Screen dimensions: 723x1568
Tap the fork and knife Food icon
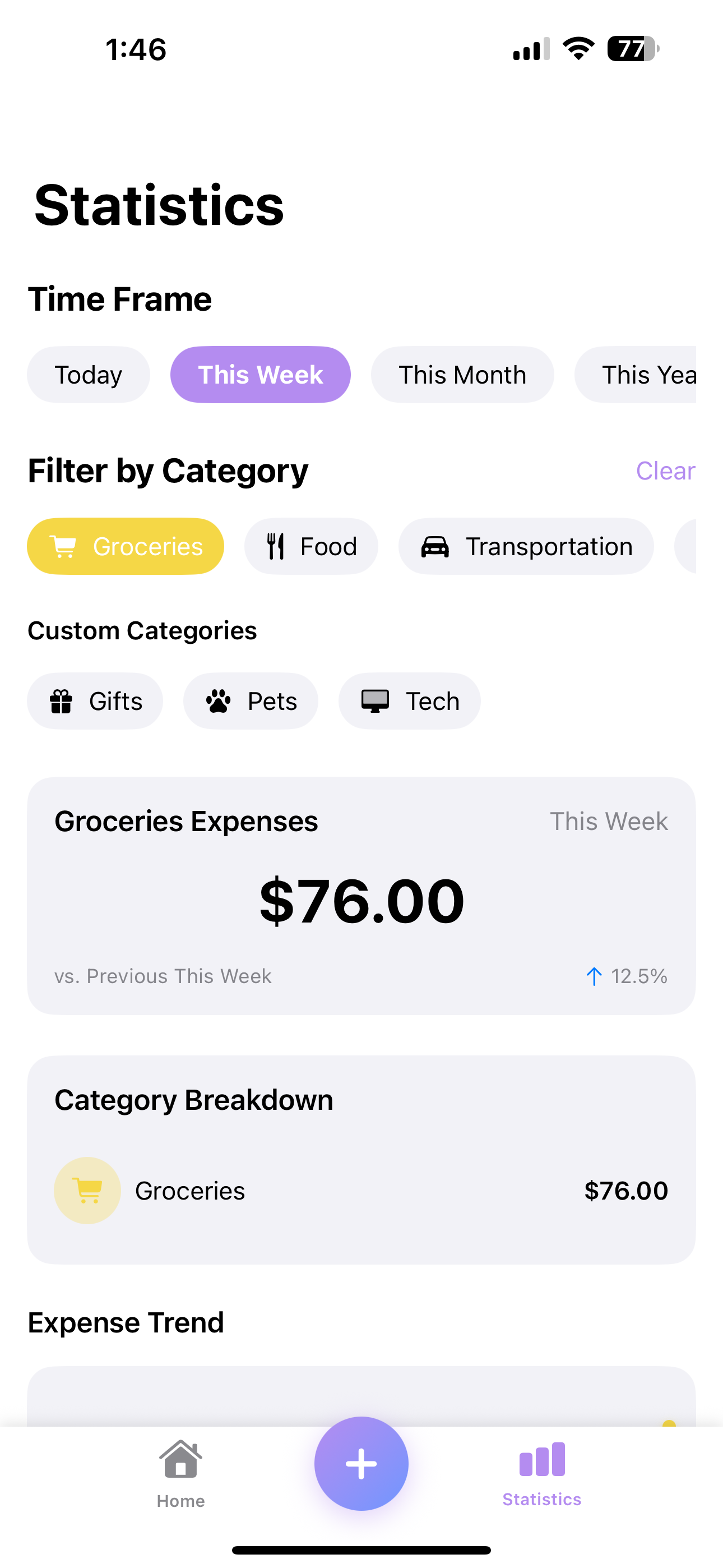(276, 546)
